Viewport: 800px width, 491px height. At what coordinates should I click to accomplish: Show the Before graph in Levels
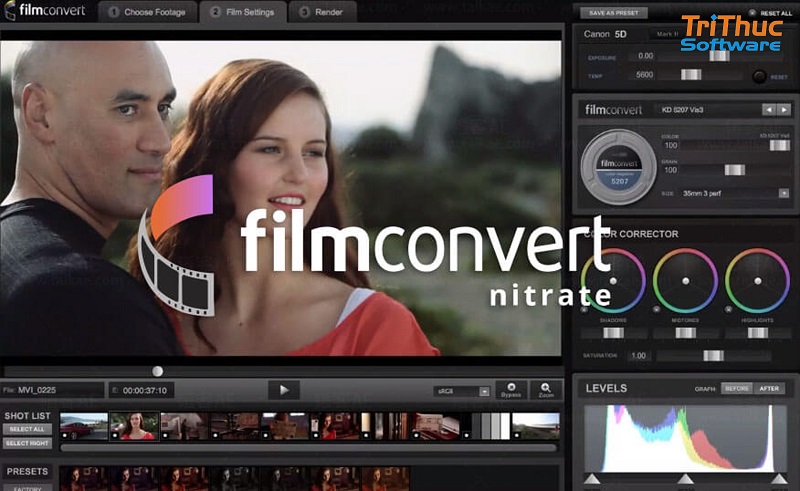pyautogui.click(x=735, y=388)
